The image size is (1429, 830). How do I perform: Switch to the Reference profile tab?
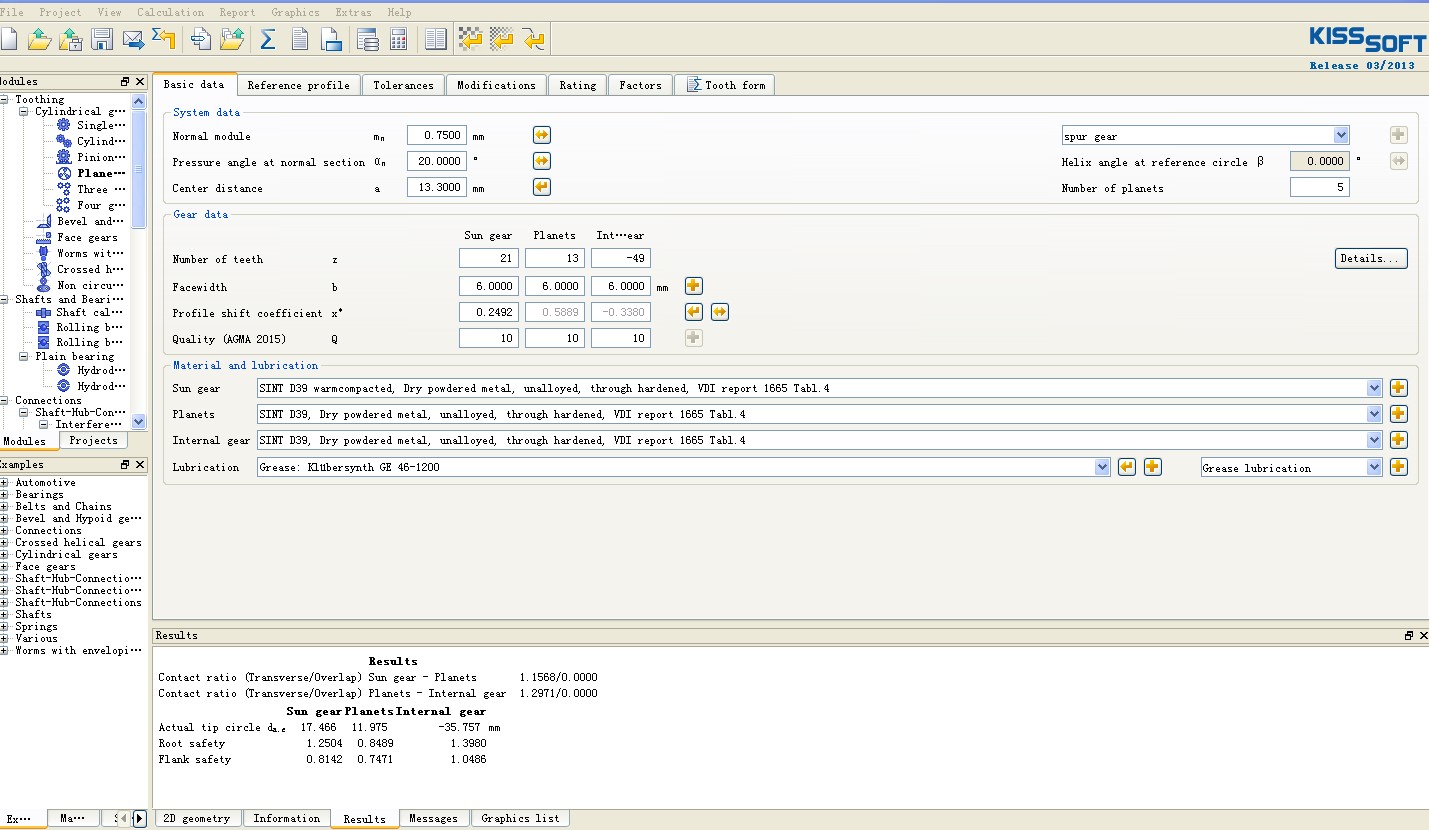pyautogui.click(x=298, y=85)
